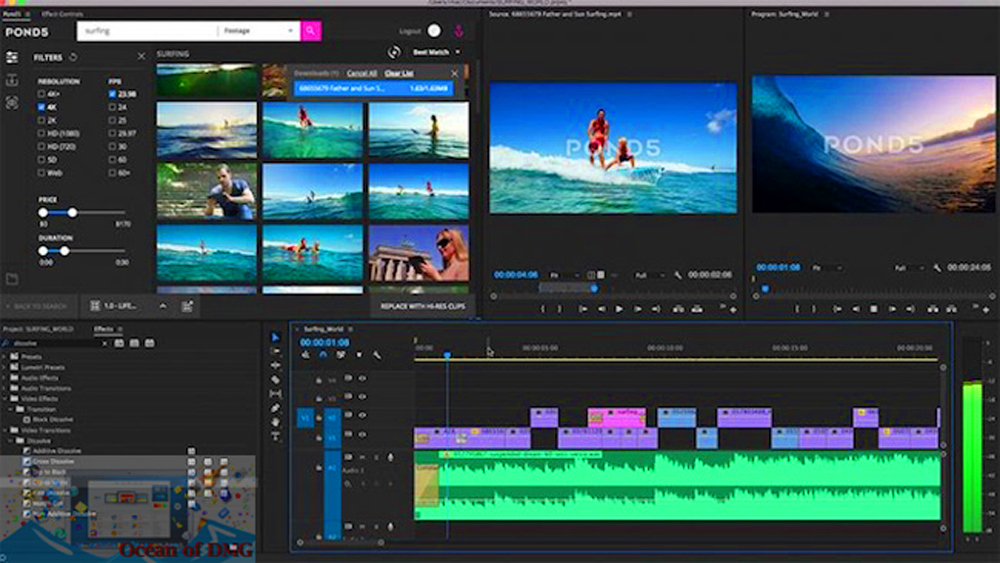Play the clip in the Source monitor
This screenshot has height=563, width=1000.
[619, 309]
